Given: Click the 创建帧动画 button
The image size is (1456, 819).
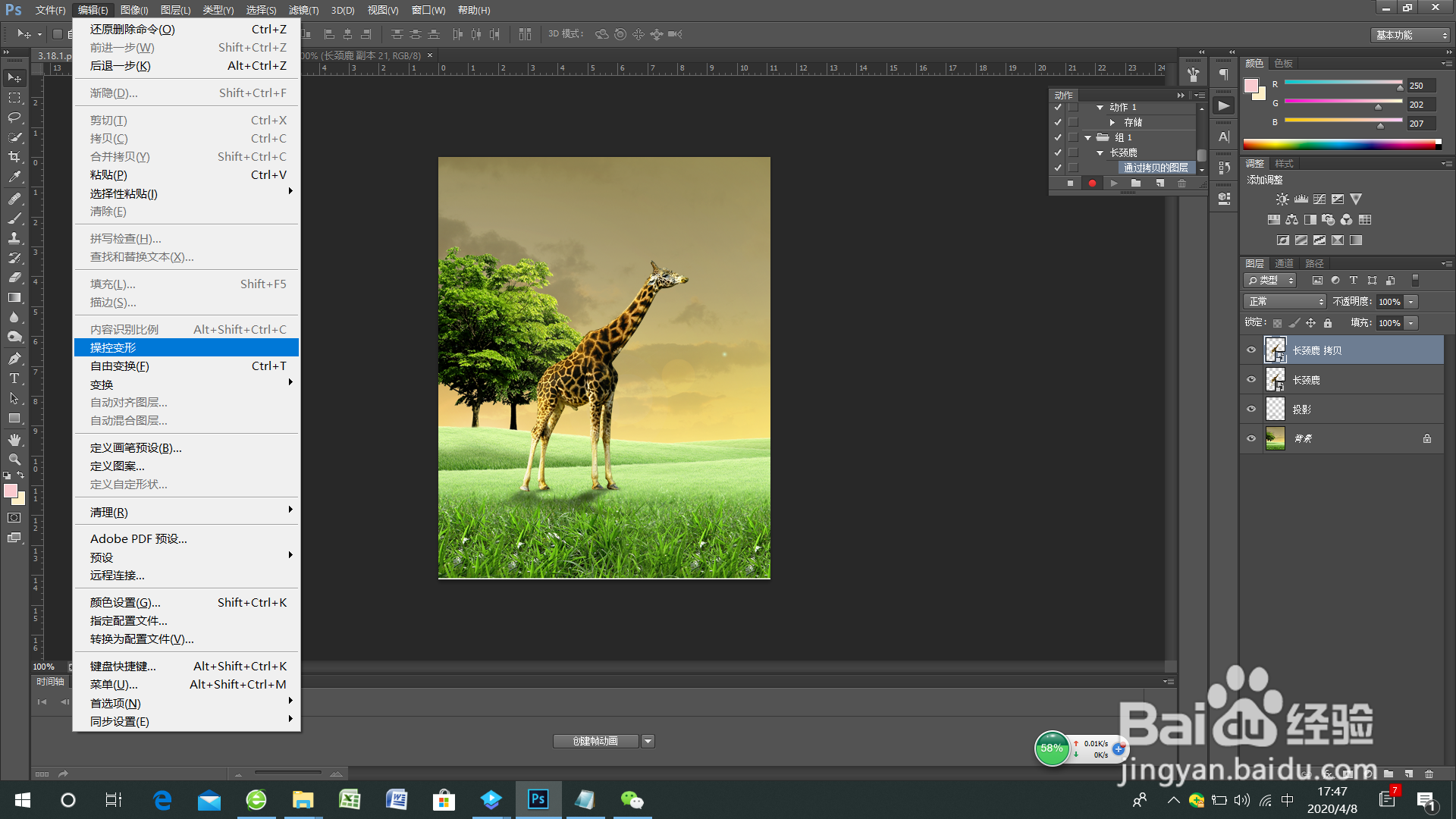Looking at the screenshot, I should pyautogui.click(x=595, y=741).
